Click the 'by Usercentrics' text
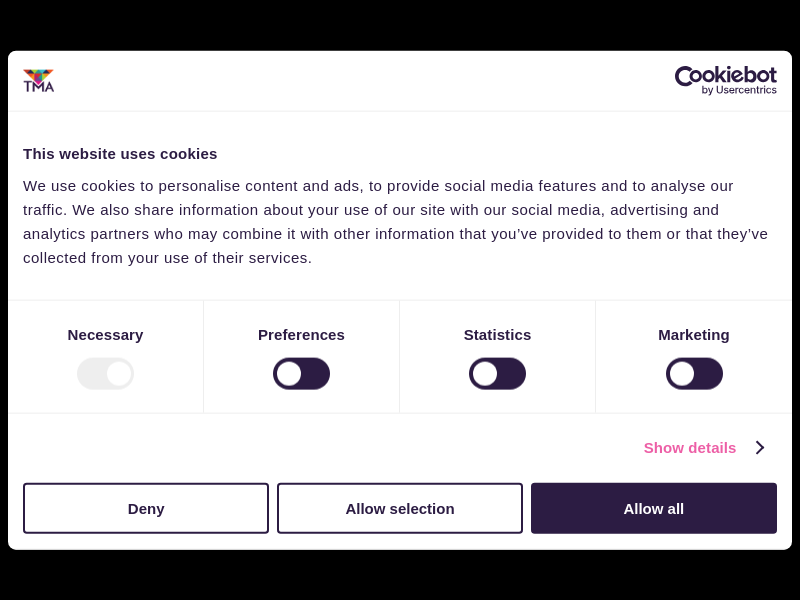The width and height of the screenshot is (800, 600). coord(739,91)
